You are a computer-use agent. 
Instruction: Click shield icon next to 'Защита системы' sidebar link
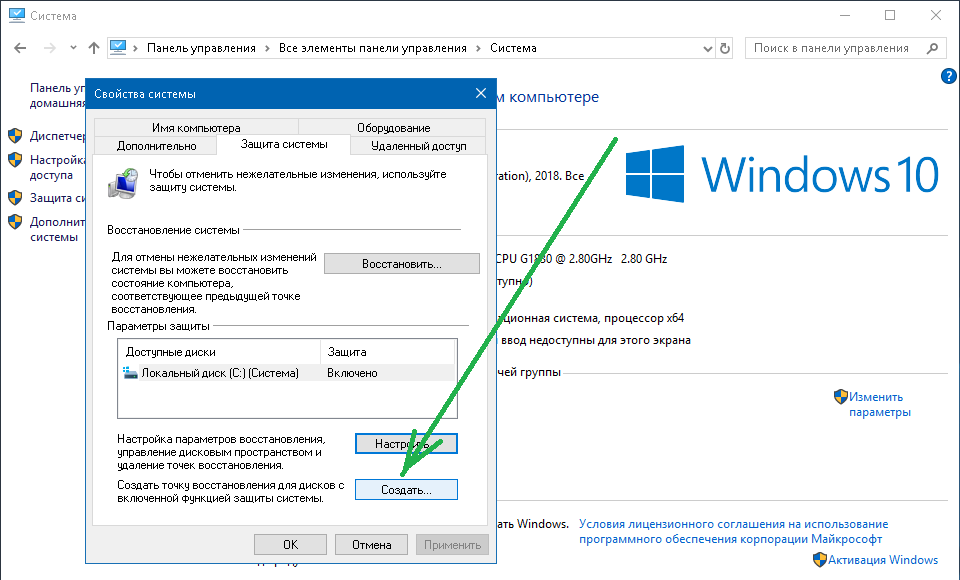point(15,198)
